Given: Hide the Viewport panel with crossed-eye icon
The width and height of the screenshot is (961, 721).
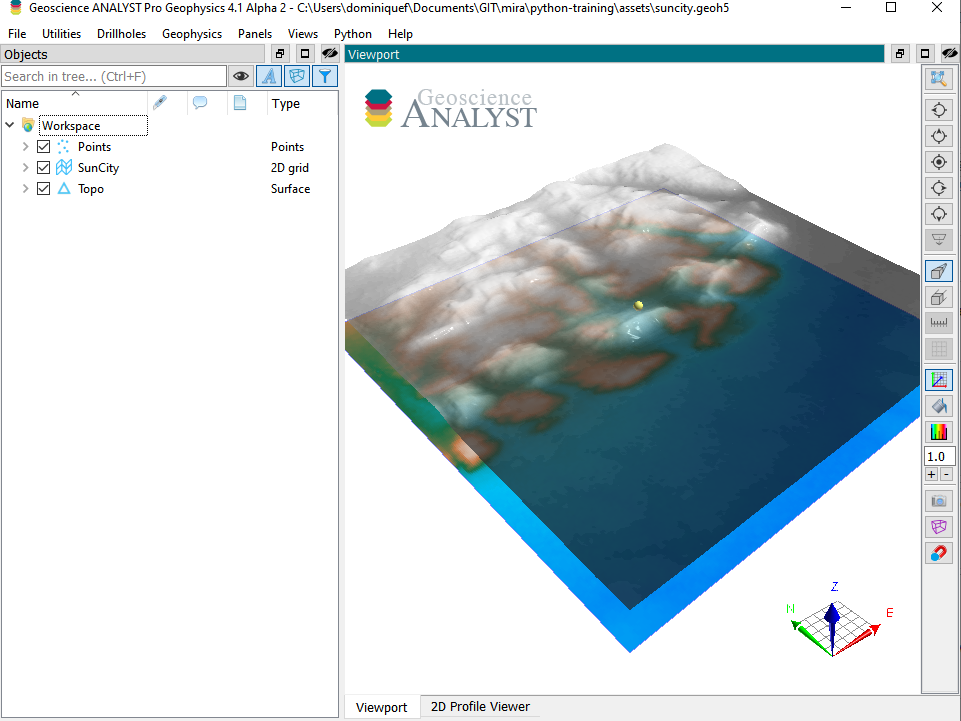Looking at the screenshot, I should point(950,54).
